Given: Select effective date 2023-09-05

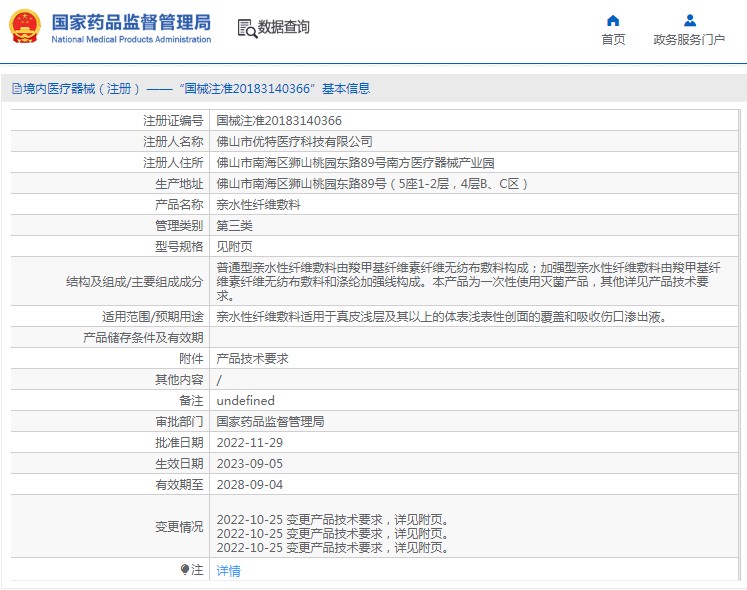Looking at the screenshot, I should click(x=250, y=464).
